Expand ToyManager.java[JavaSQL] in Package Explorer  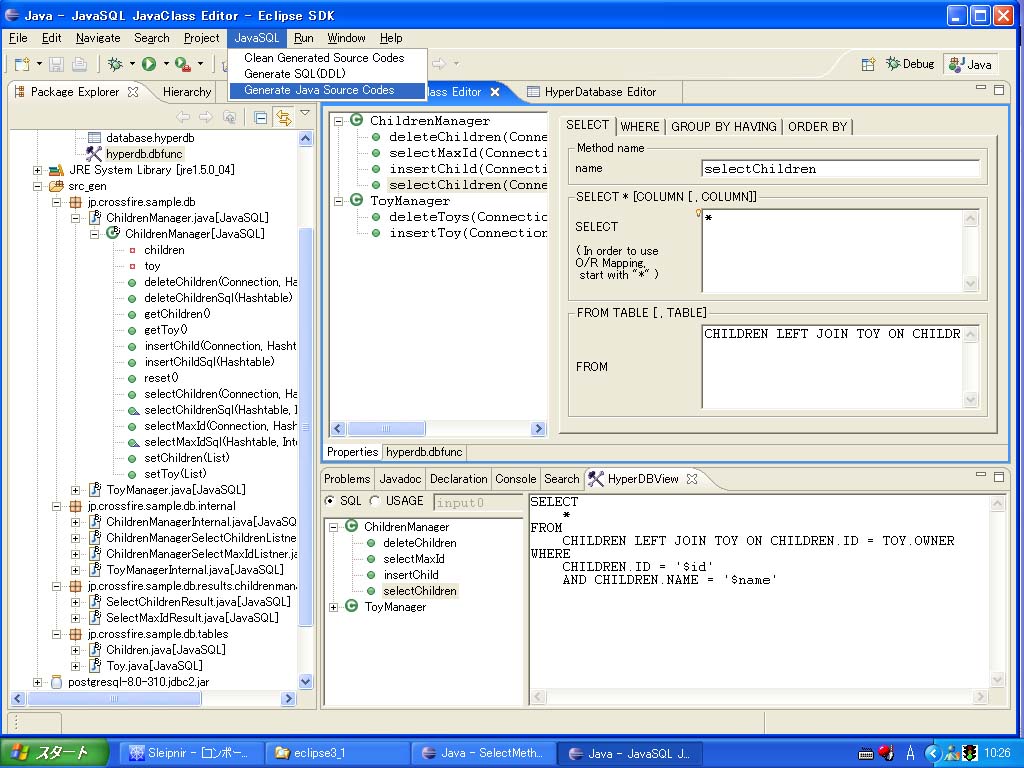(76, 490)
